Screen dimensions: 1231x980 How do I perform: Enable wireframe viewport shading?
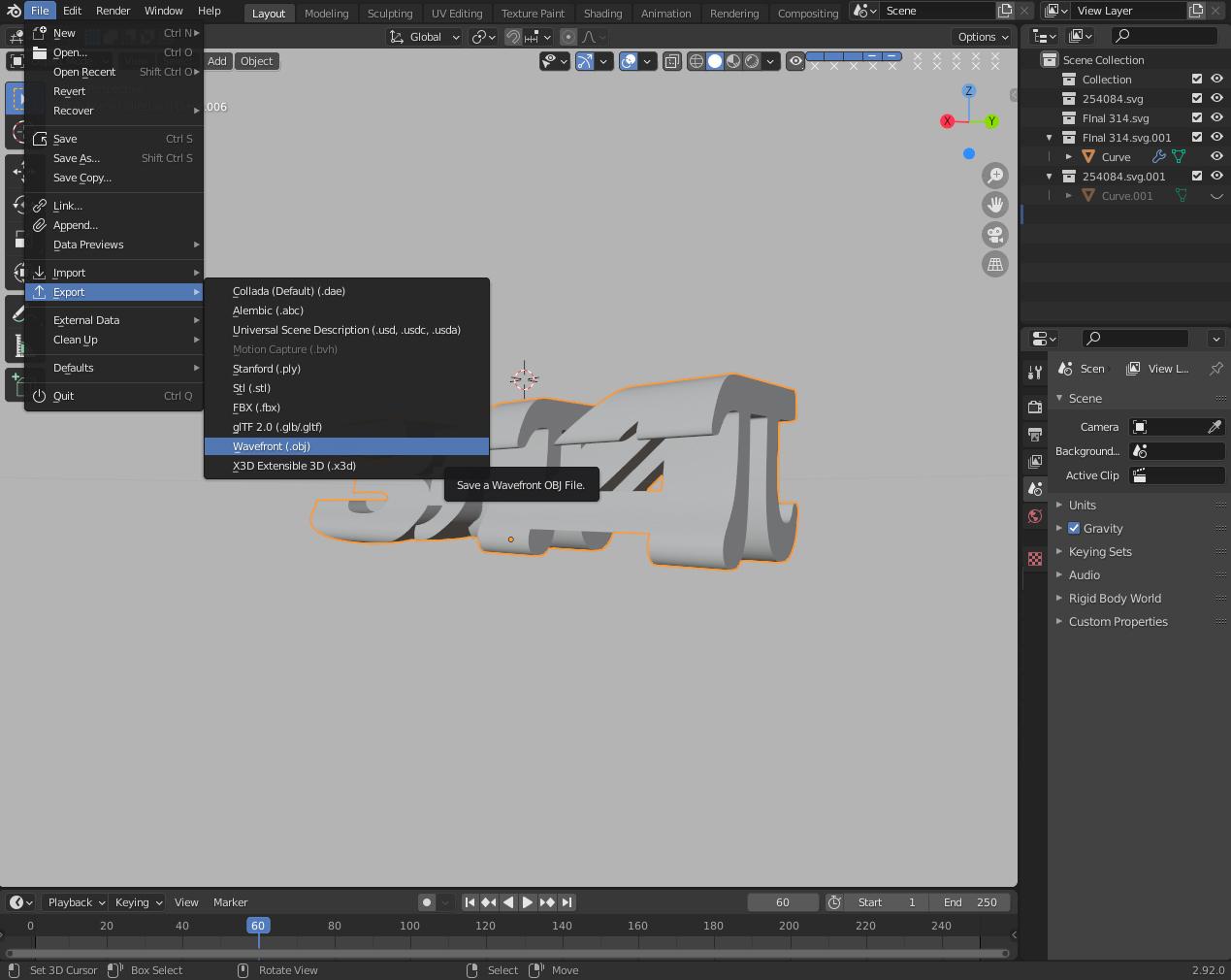[x=696, y=60]
